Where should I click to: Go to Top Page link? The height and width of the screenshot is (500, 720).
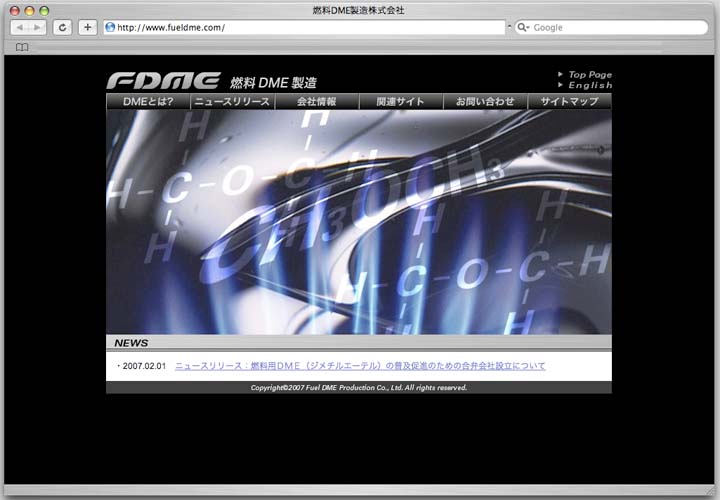point(589,75)
